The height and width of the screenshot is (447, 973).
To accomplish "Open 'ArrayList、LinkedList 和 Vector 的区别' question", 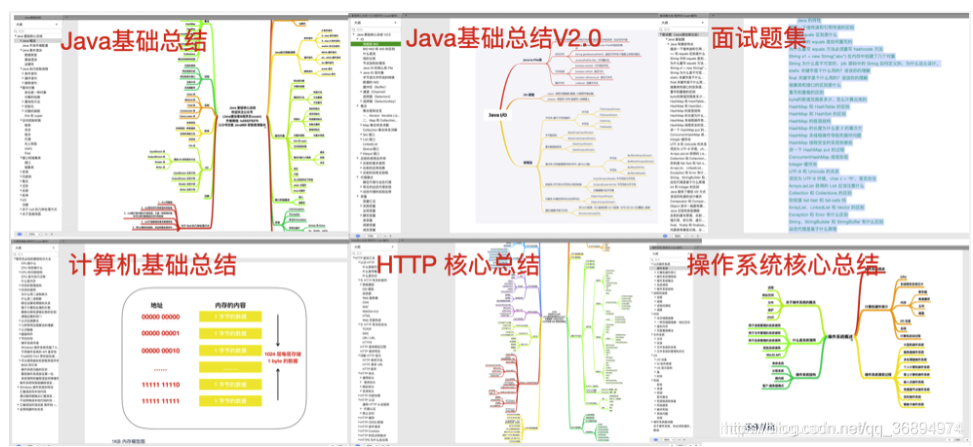I will (826, 207).
